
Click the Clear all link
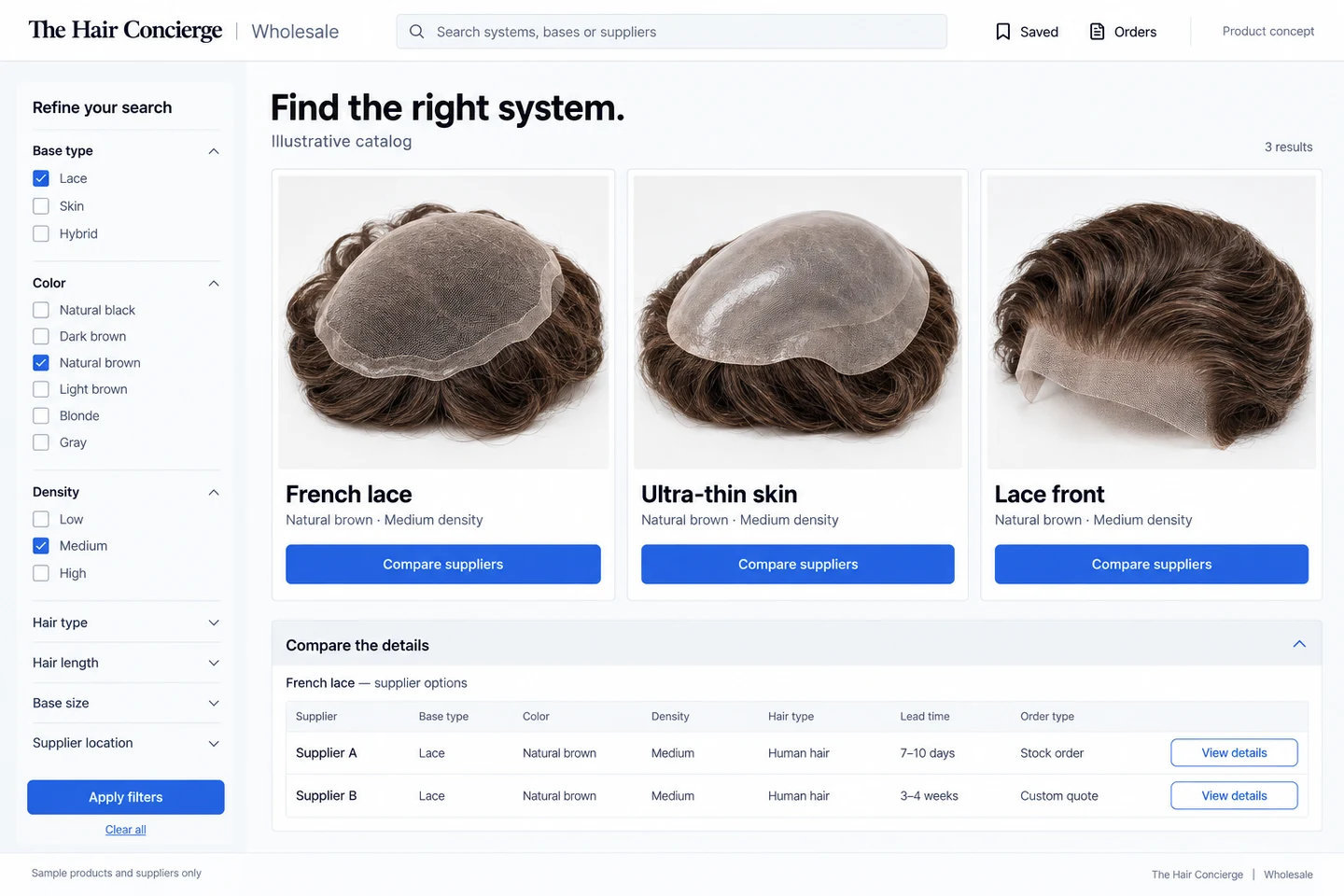(126, 830)
